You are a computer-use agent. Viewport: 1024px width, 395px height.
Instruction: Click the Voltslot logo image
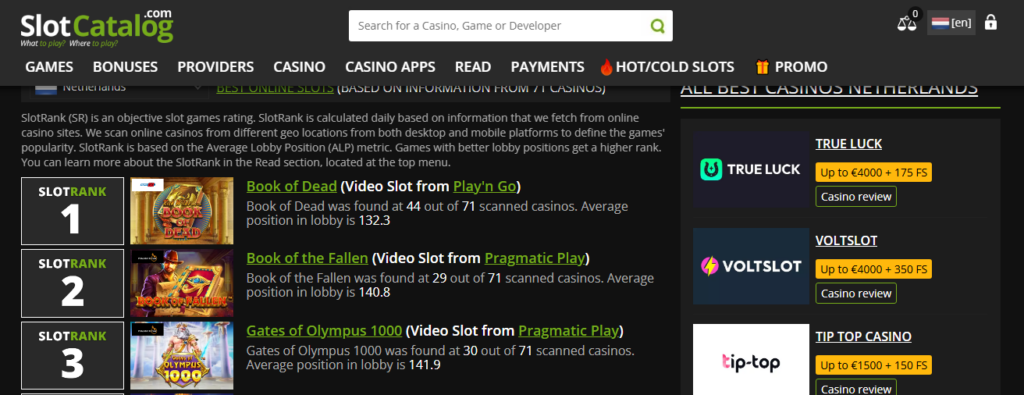pyautogui.click(x=751, y=266)
